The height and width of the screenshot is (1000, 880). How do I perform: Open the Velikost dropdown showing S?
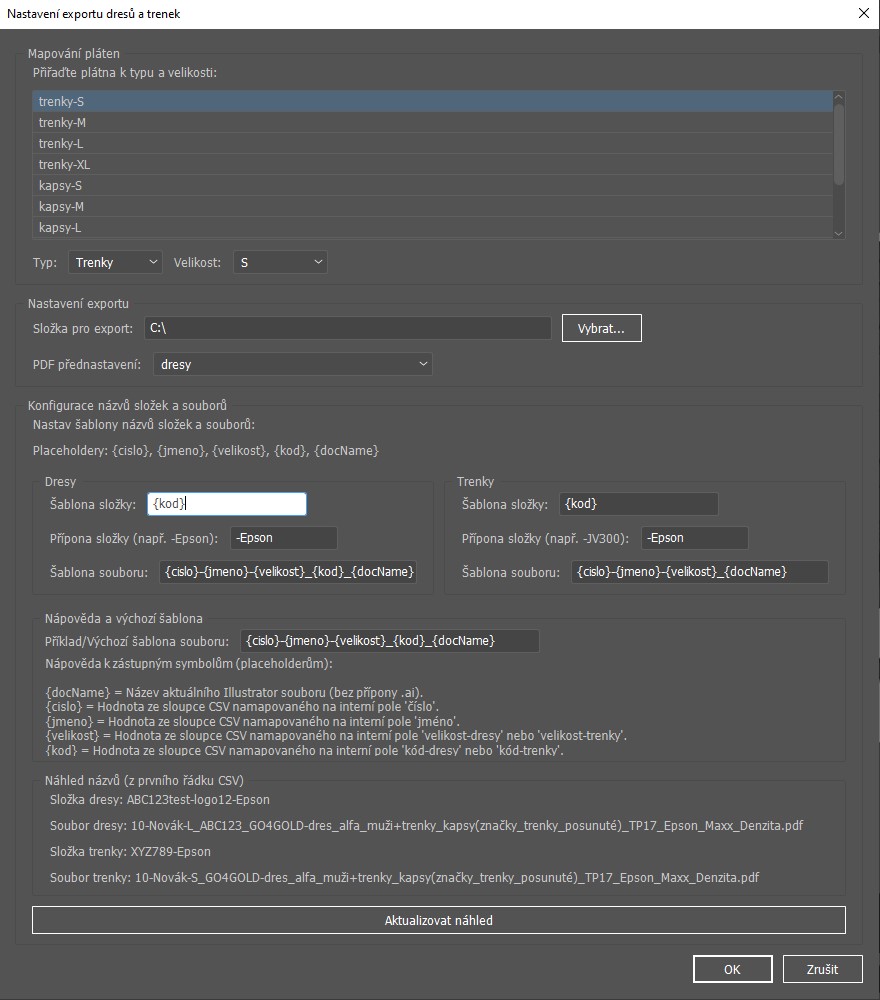coord(280,263)
